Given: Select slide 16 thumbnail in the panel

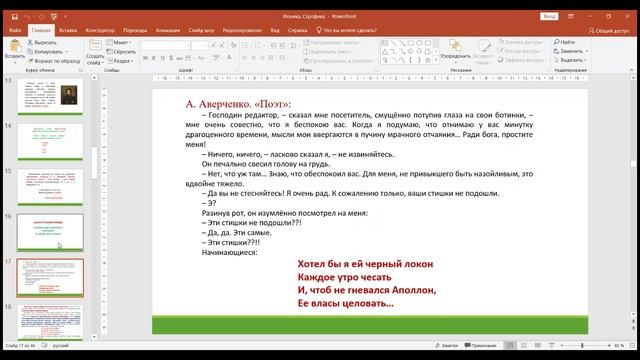Looking at the screenshot, I should (50, 232).
